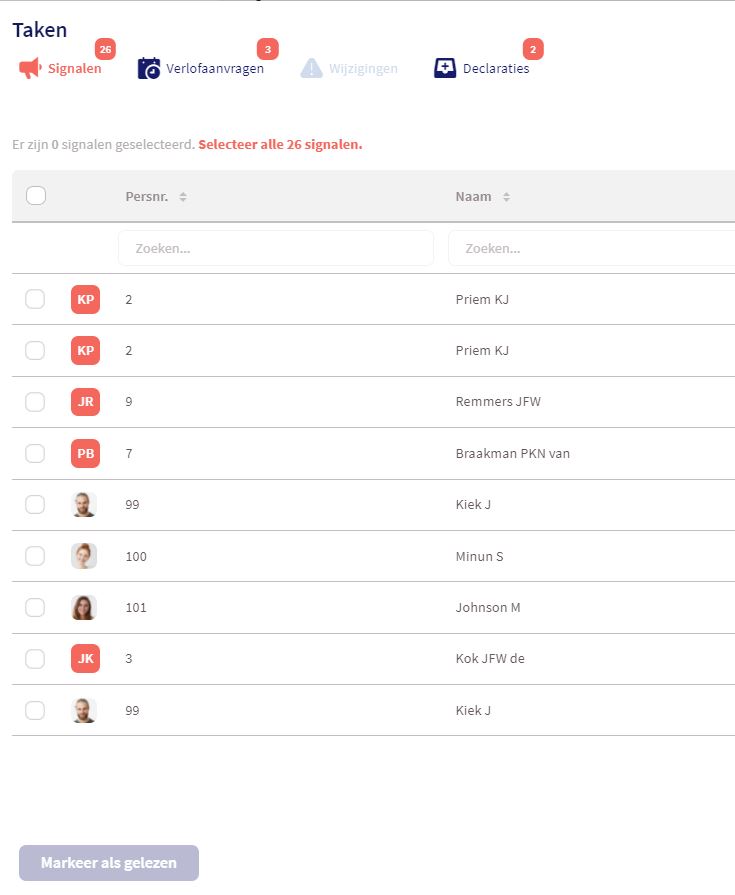Click the Declaraties inbox icon

pos(445,69)
